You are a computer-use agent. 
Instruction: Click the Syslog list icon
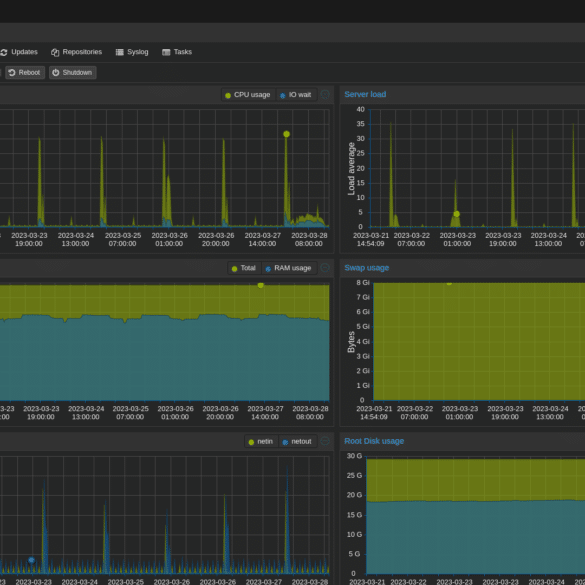[x=119, y=52]
